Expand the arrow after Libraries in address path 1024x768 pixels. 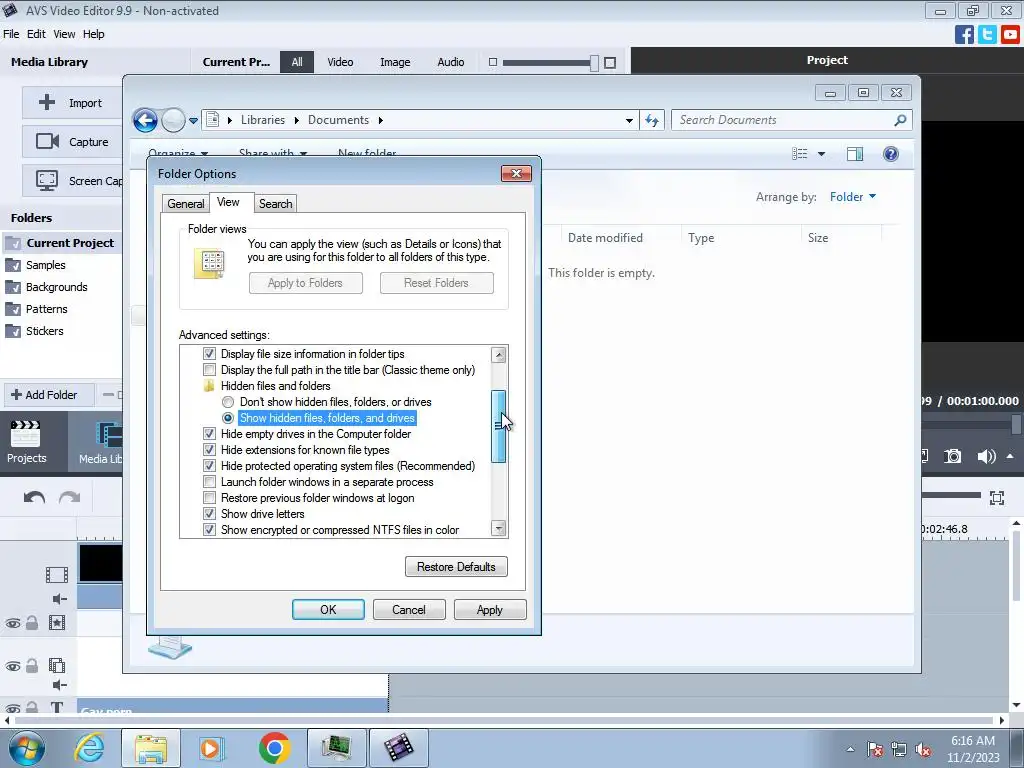coord(296,120)
